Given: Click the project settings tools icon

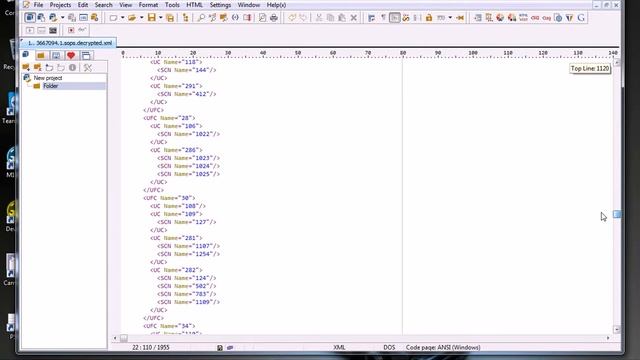Looking at the screenshot, I should 87,67.
